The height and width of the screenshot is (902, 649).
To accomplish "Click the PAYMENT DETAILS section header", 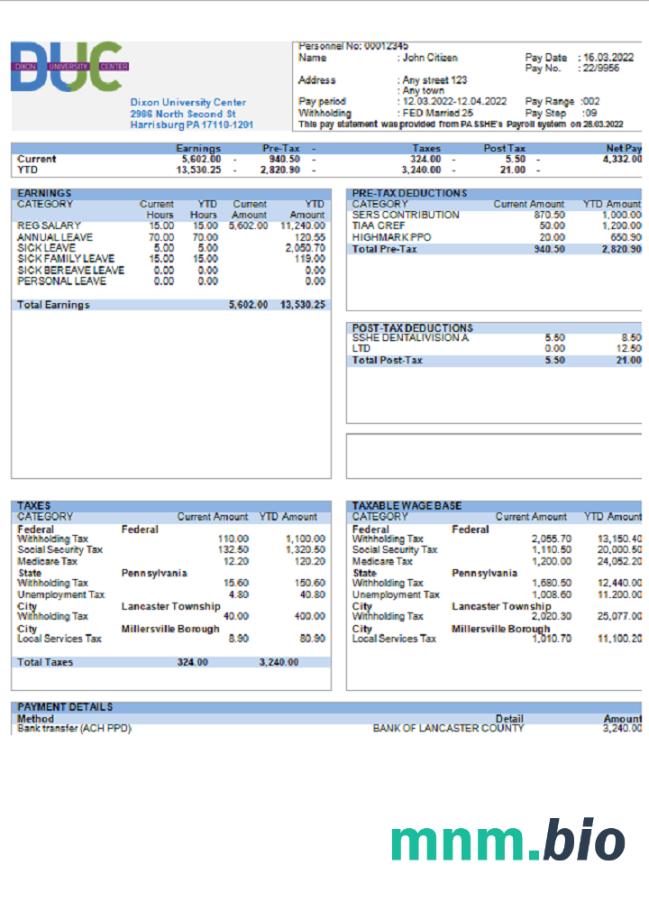I will [65, 707].
